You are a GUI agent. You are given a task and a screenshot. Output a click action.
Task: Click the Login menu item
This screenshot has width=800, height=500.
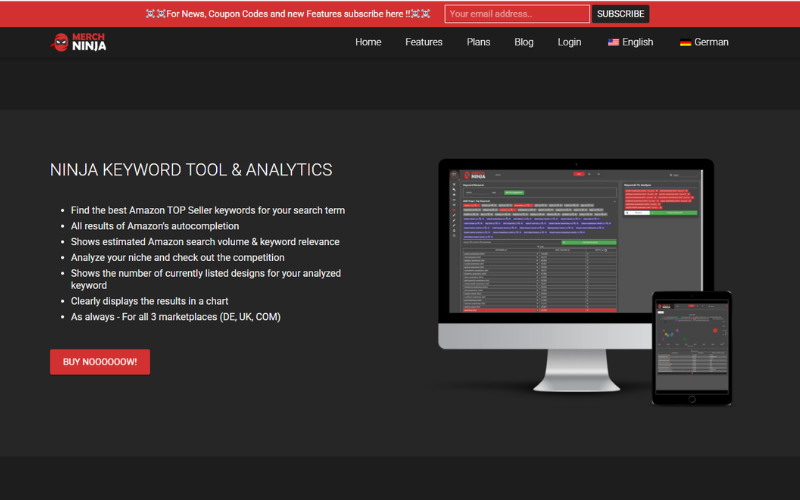569,42
